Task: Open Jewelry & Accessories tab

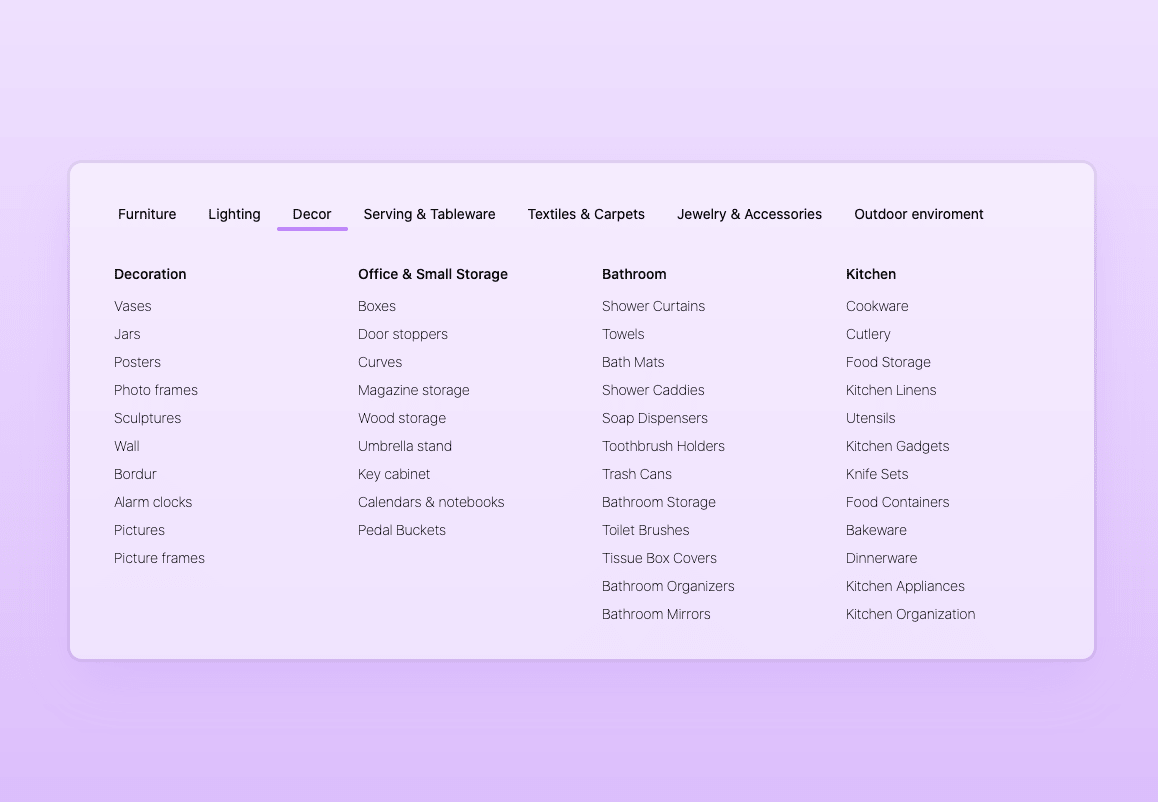Action: (x=749, y=214)
